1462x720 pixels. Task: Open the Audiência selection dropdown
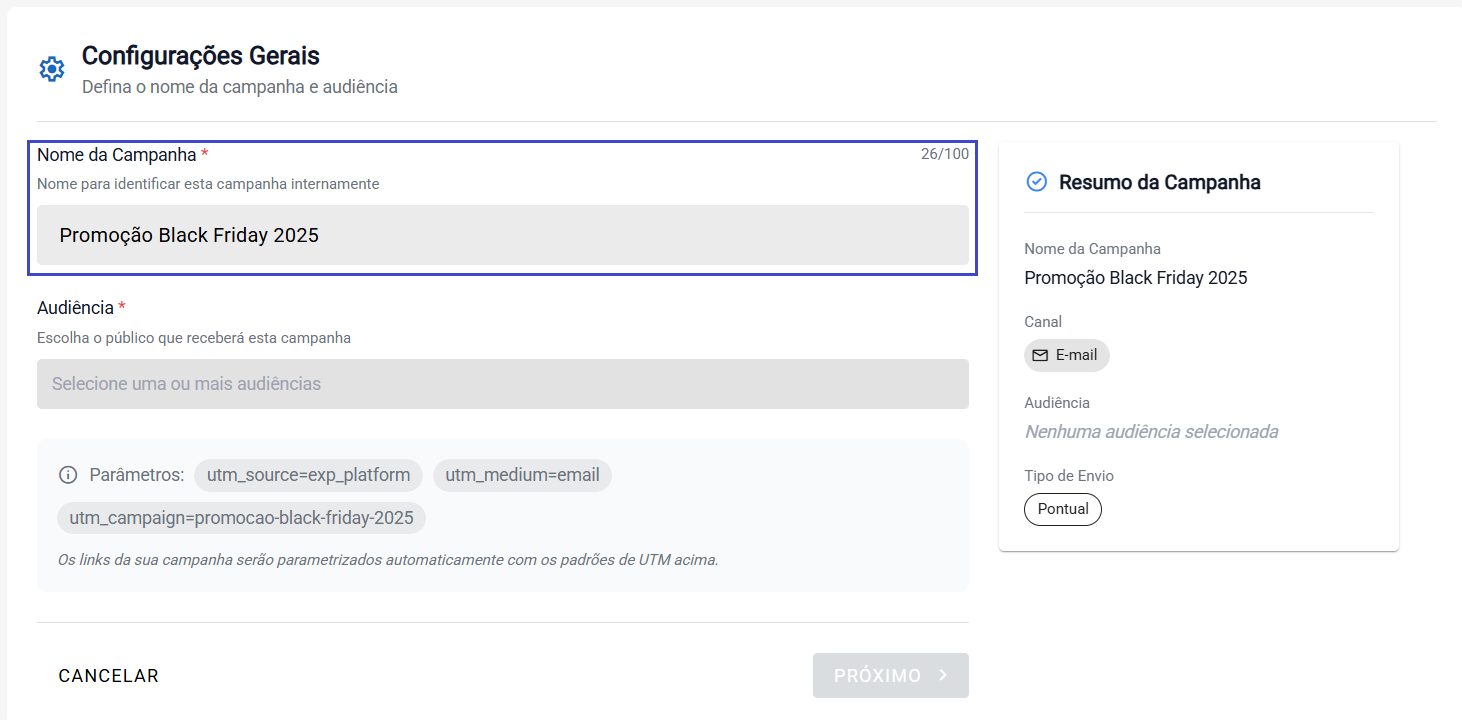point(502,384)
